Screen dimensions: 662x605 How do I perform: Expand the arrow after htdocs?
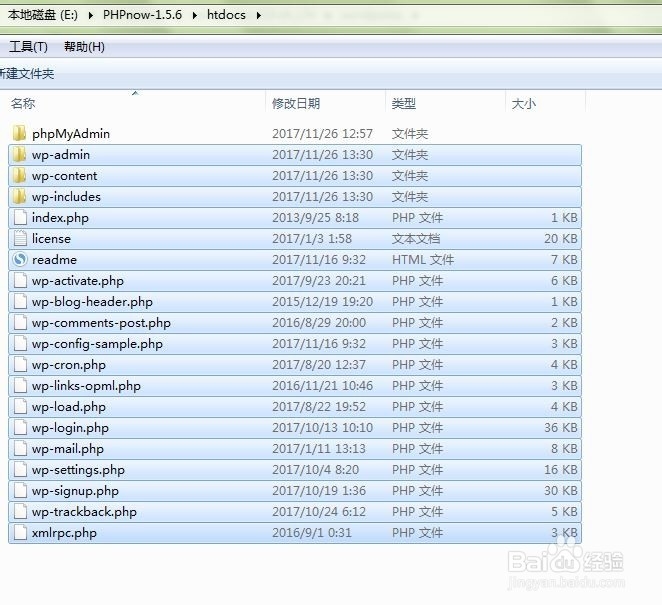258,16
